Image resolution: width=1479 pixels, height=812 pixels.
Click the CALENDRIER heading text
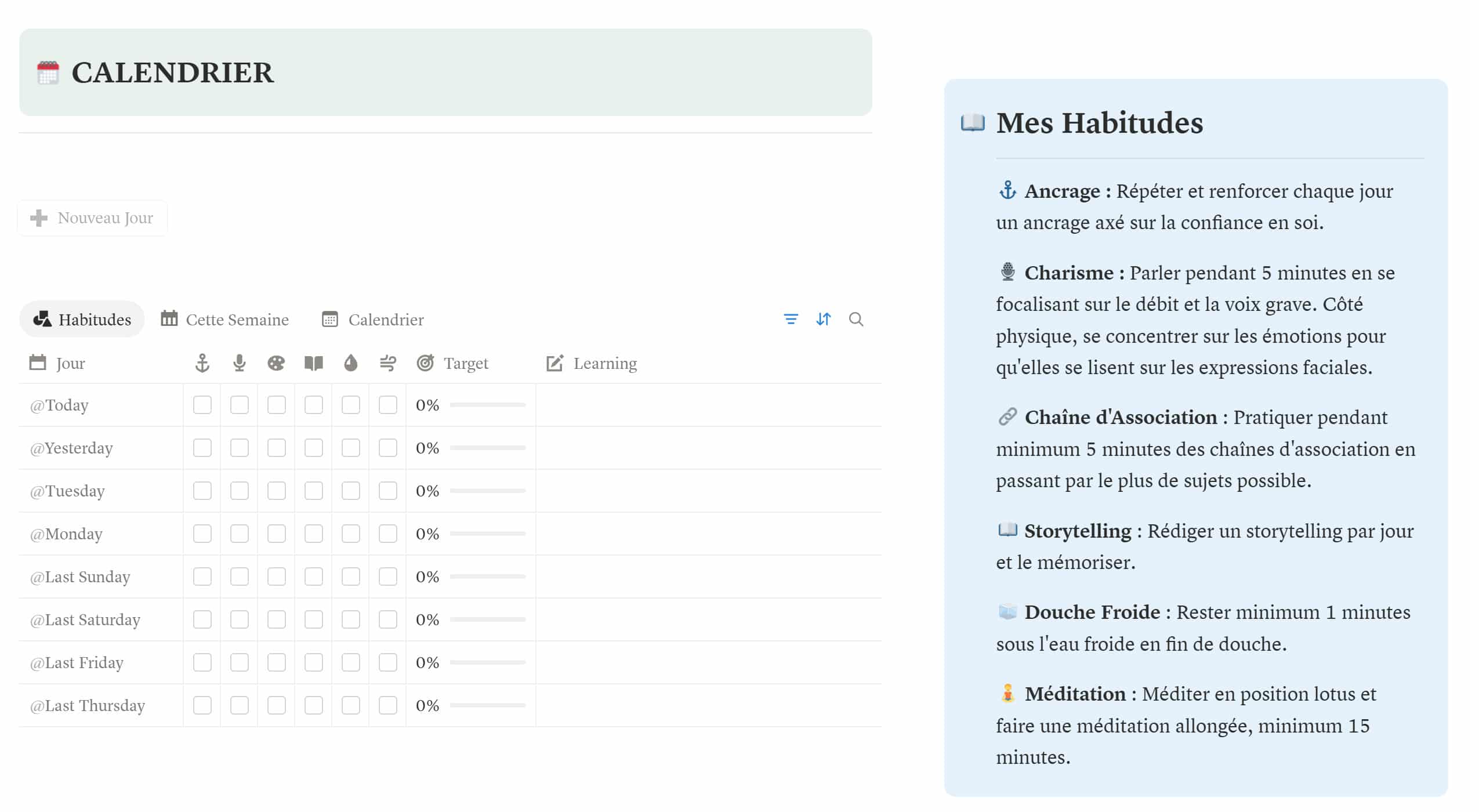pos(172,73)
